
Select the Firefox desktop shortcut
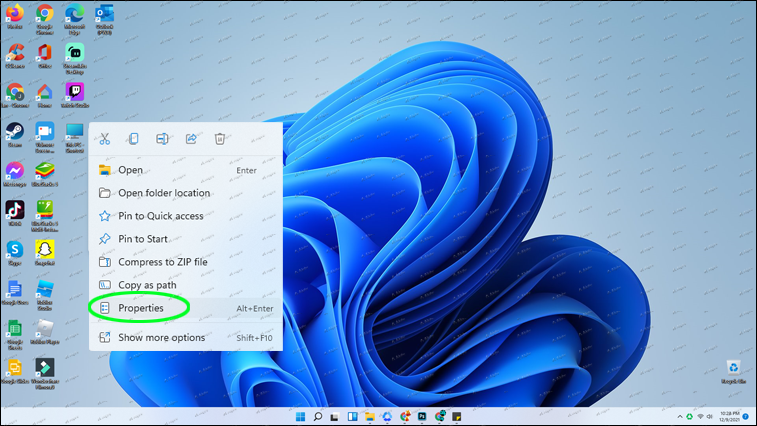tap(15, 16)
